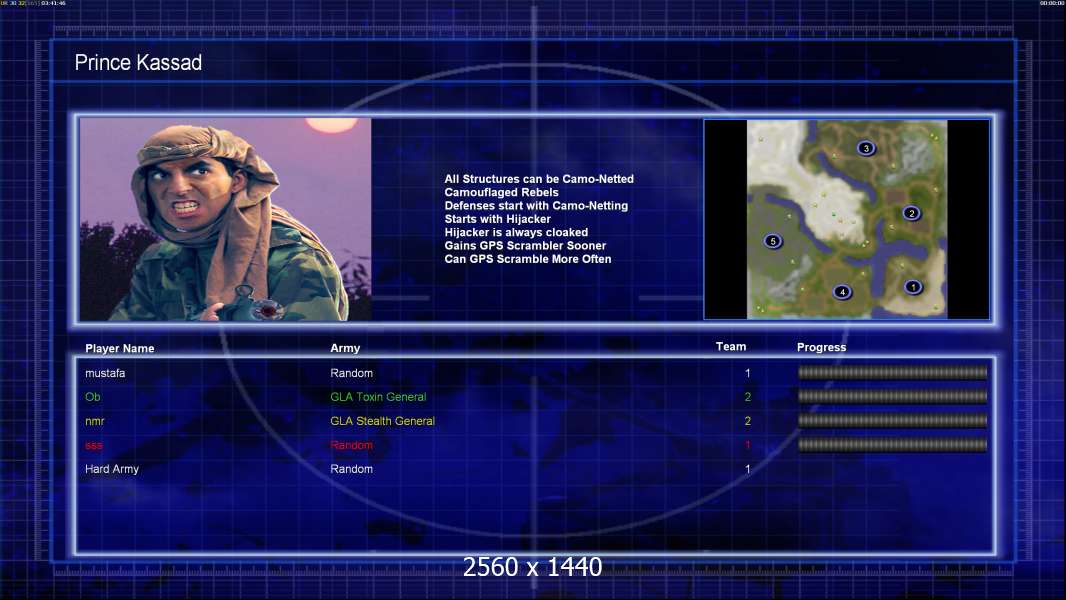
Task: Click Random army for sss
Action: point(351,445)
